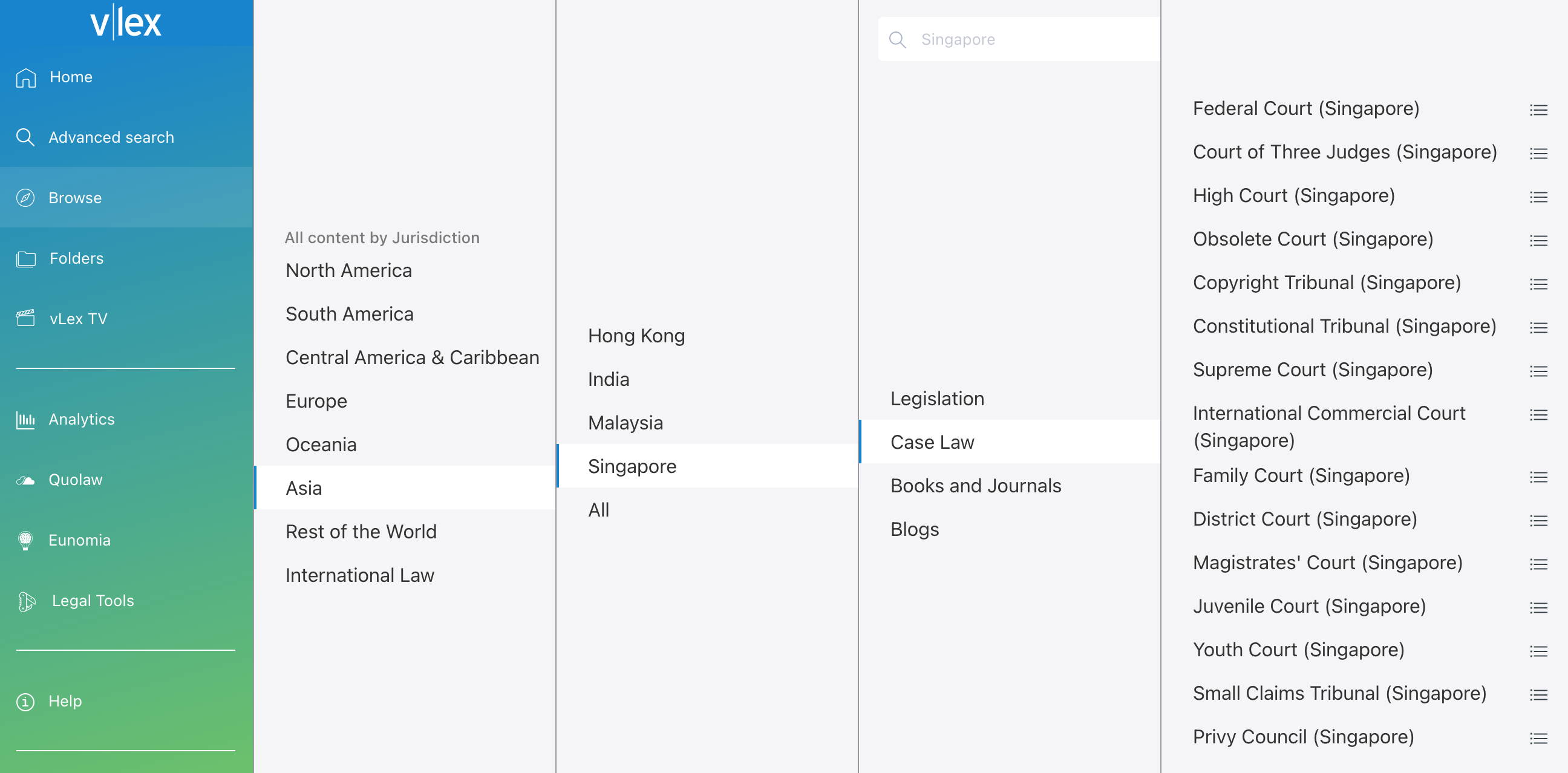Click the vLex logo
1568x773 pixels.
tap(126, 22)
